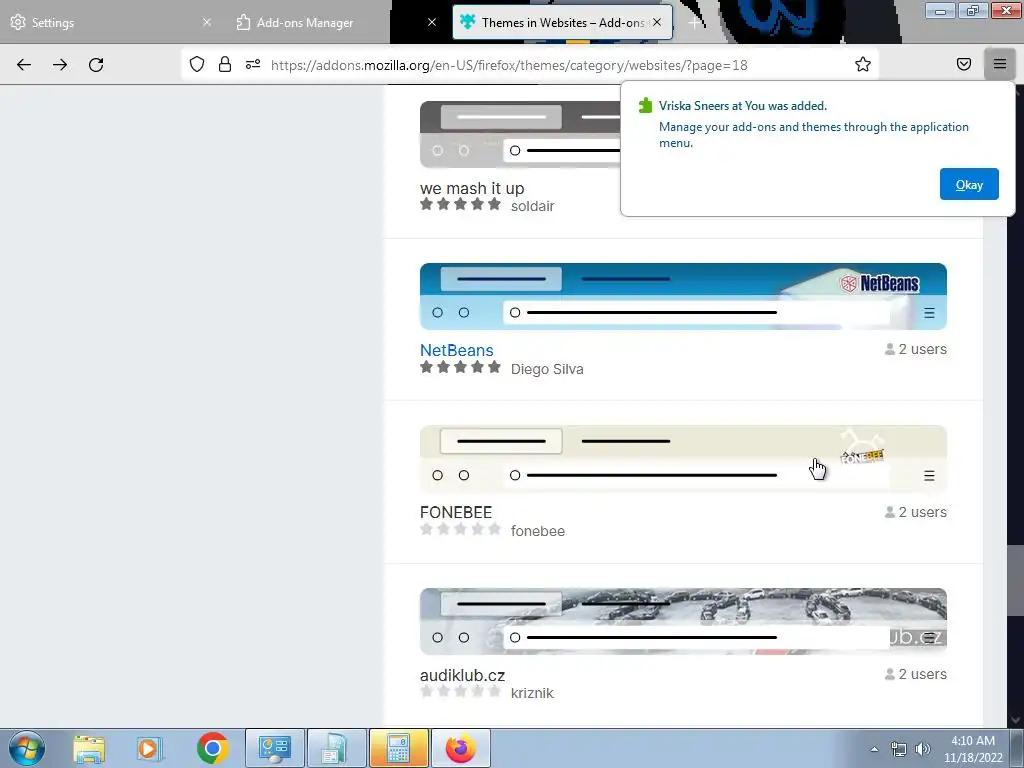Viewport: 1024px width, 768px height.
Task: Launch Google Chrome from taskbar
Action: [x=212, y=748]
